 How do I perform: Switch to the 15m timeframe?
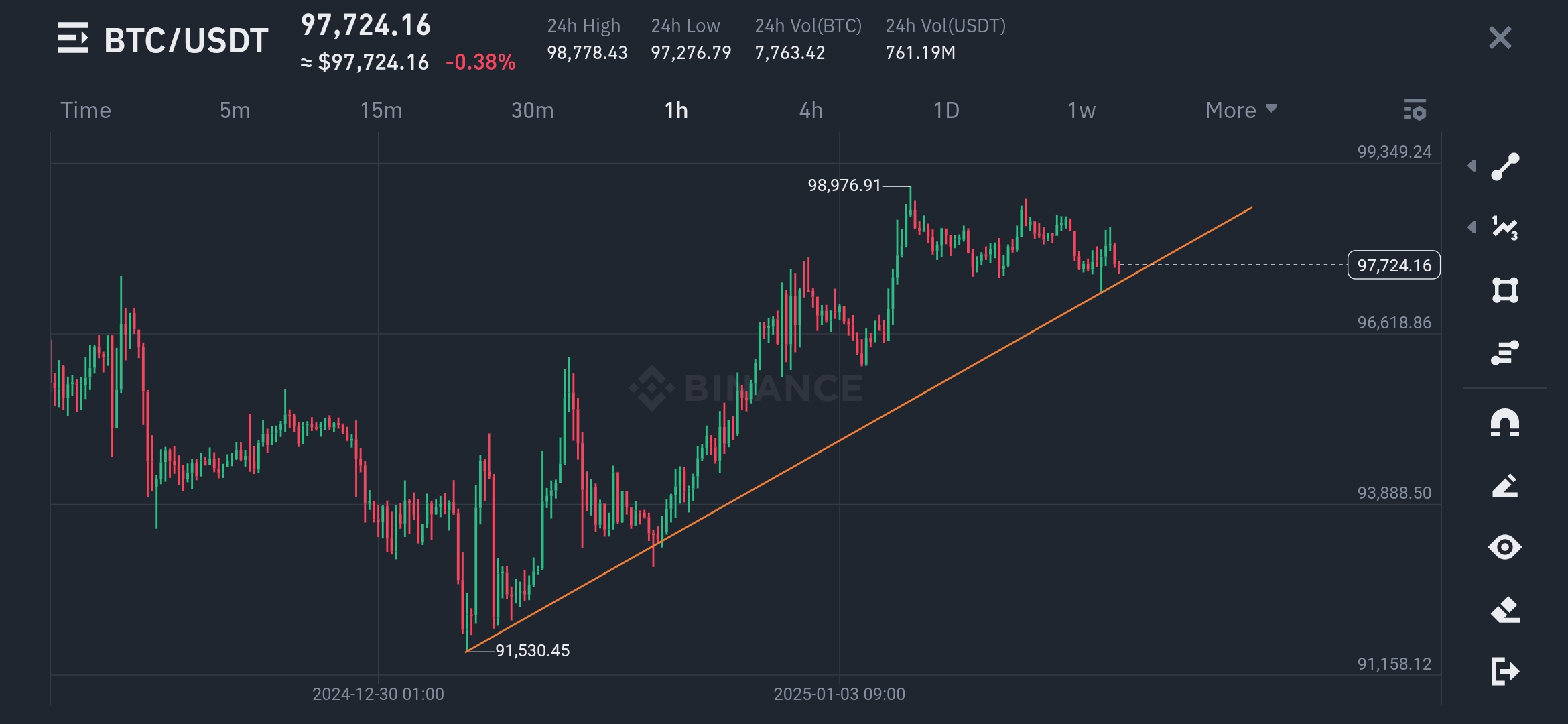point(381,110)
